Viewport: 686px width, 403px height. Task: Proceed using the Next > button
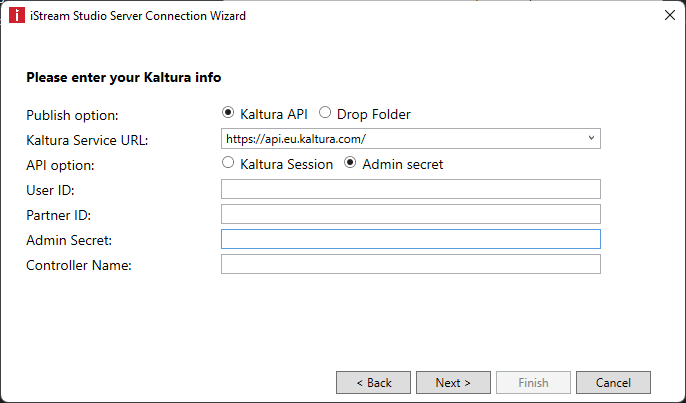(453, 382)
